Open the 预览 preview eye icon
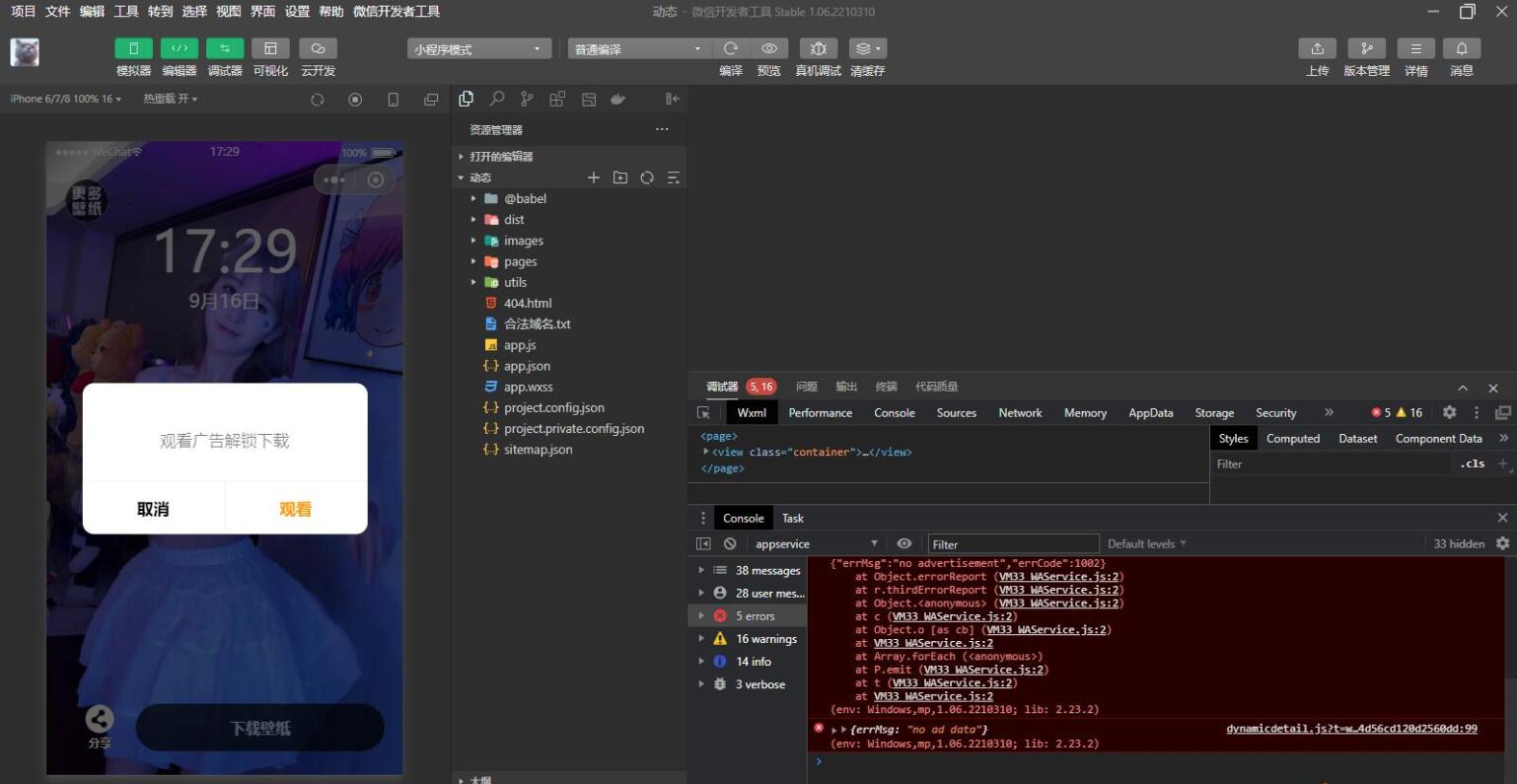This screenshot has height=784, width=1517. click(x=768, y=49)
